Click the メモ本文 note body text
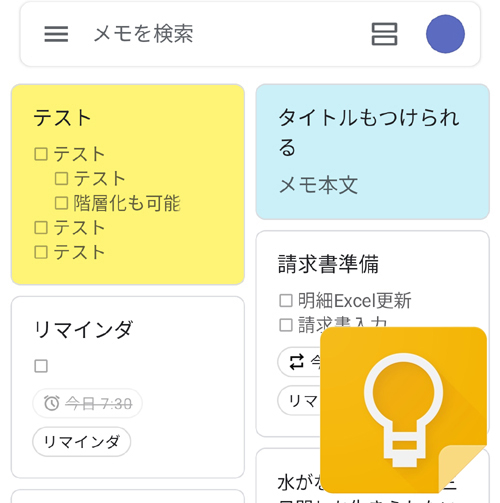The width and height of the screenshot is (500, 503). [318, 185]
